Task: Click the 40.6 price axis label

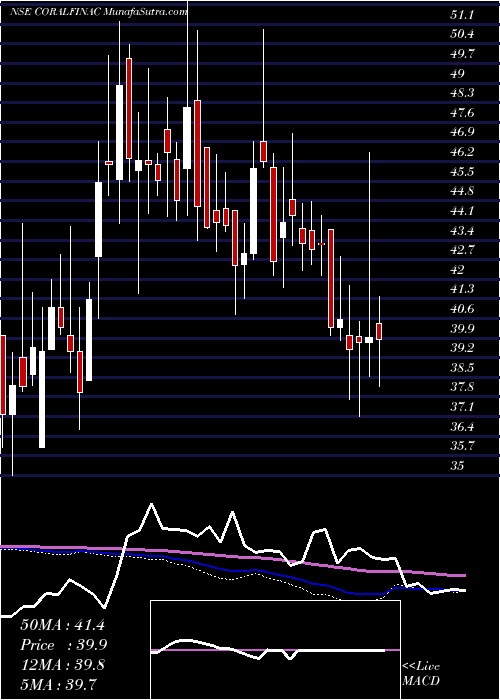Action: tap(462, 308)
